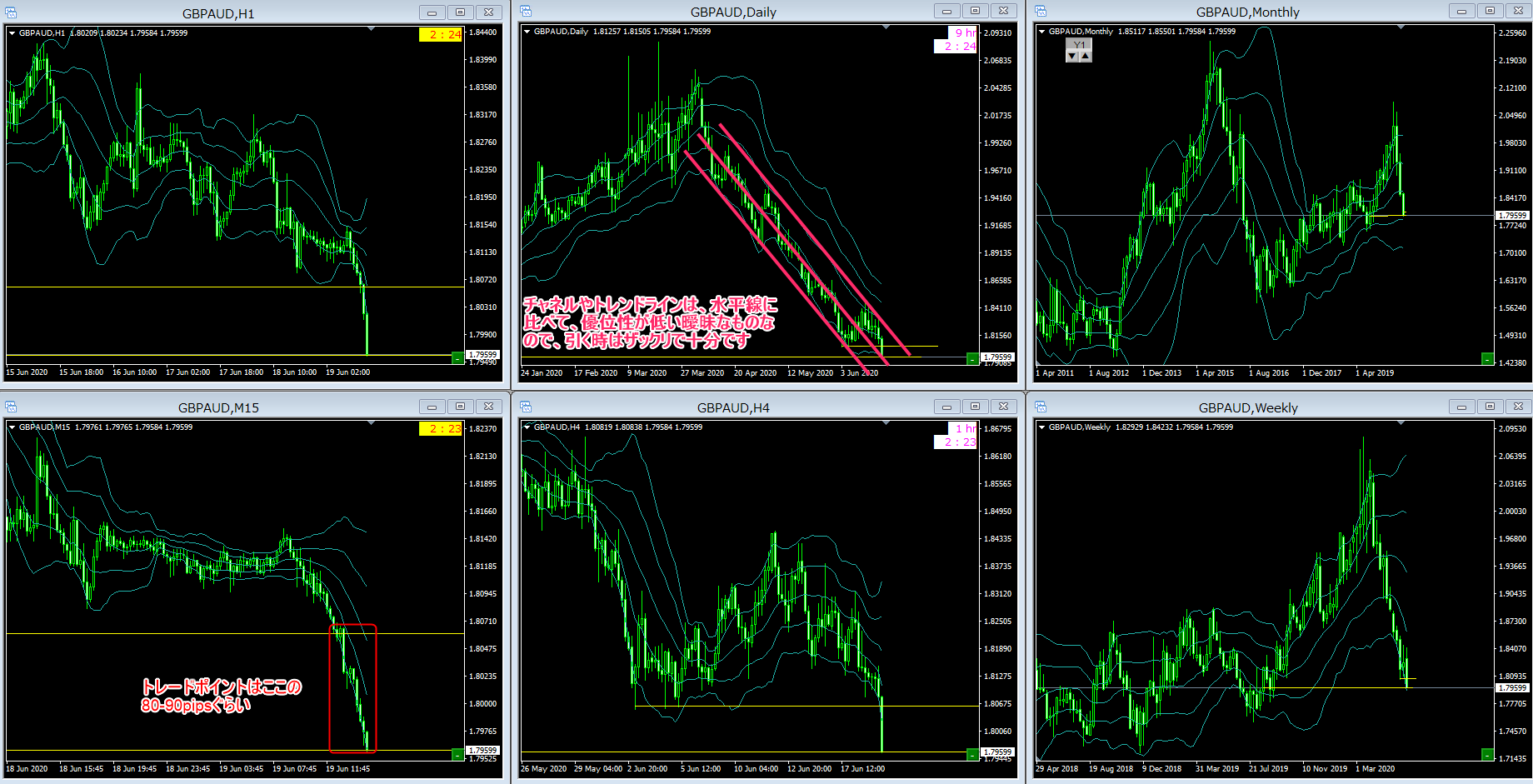The width and height of the screenshot is (1533, 784).
Task: Toggle the green minus box on H1 chart
Action: [457, 357]
